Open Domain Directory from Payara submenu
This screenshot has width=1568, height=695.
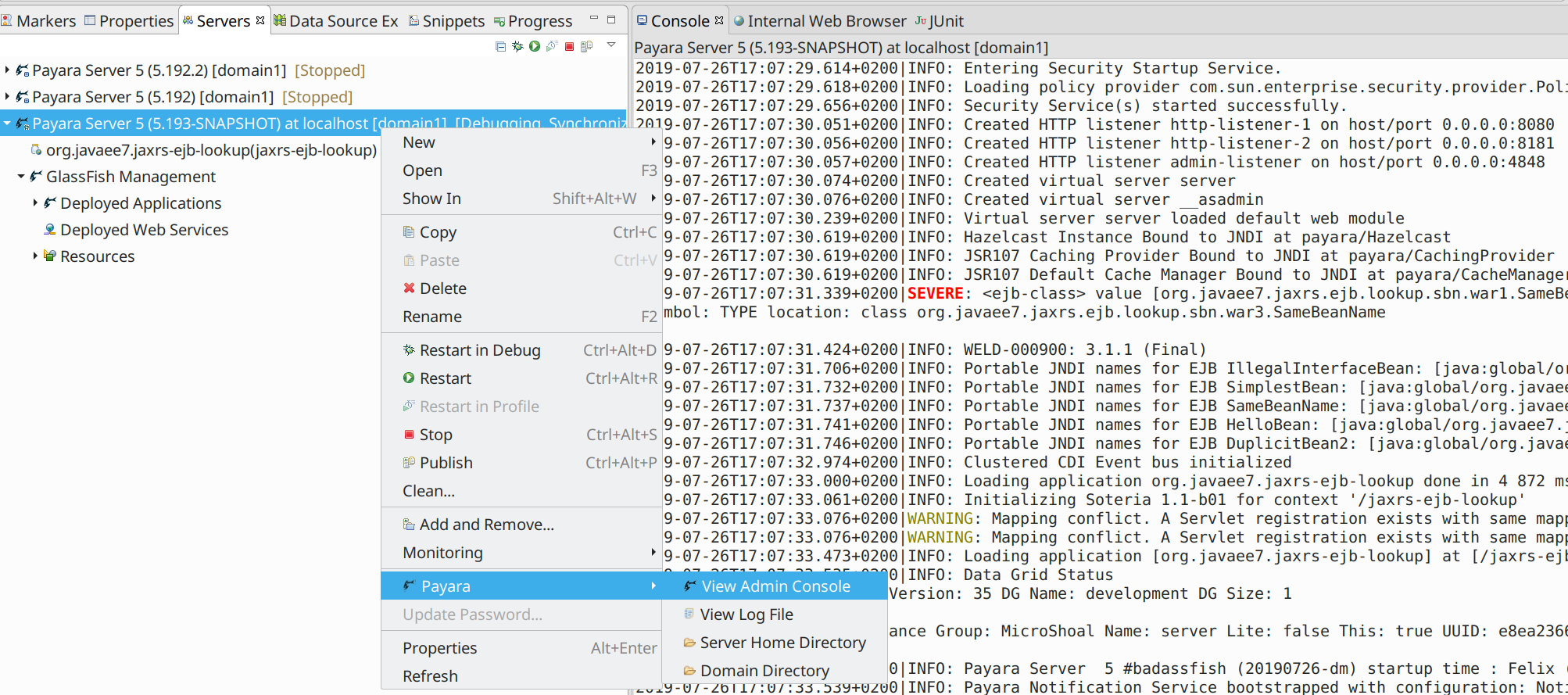click(764, 671)
